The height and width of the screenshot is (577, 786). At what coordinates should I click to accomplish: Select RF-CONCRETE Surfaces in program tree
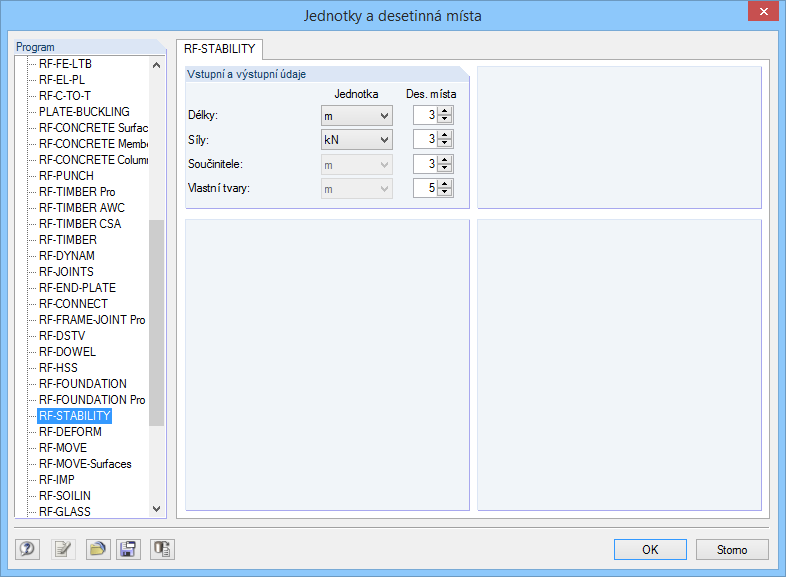click(x=93, y=128)
